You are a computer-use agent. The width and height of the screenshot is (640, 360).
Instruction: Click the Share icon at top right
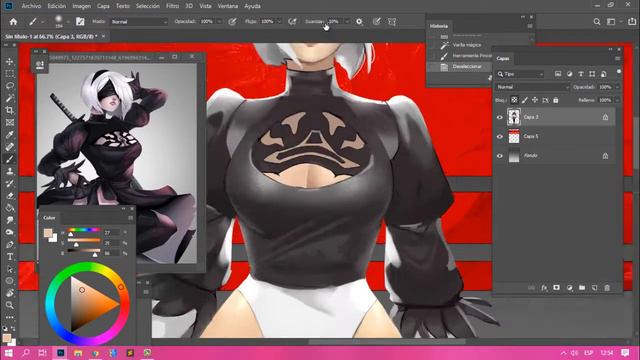(632, 21)
